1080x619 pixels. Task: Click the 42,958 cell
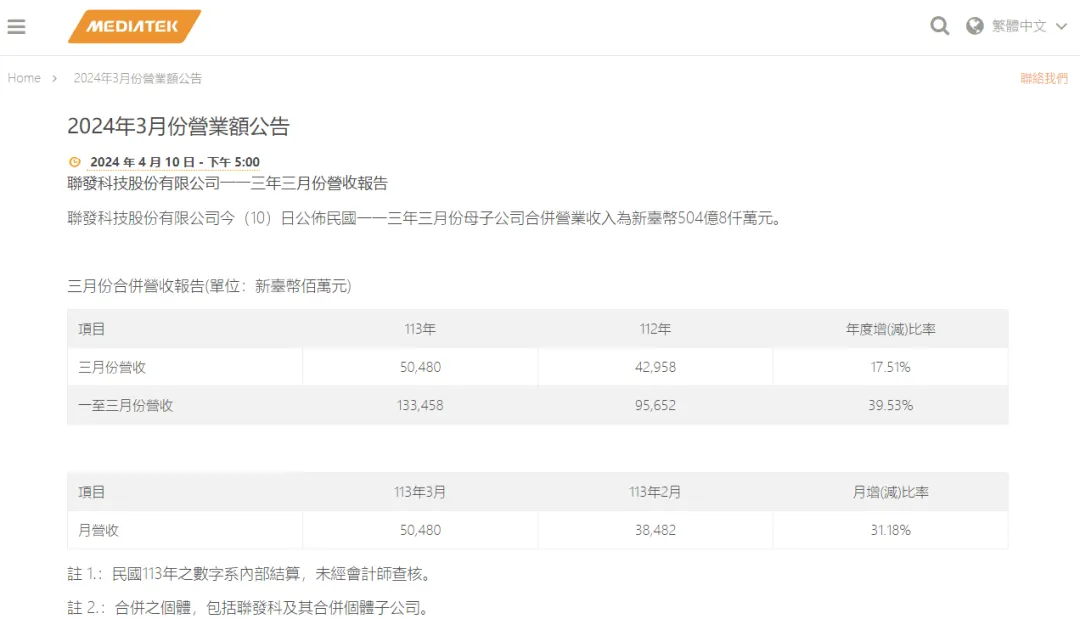[x=655, y=367]
